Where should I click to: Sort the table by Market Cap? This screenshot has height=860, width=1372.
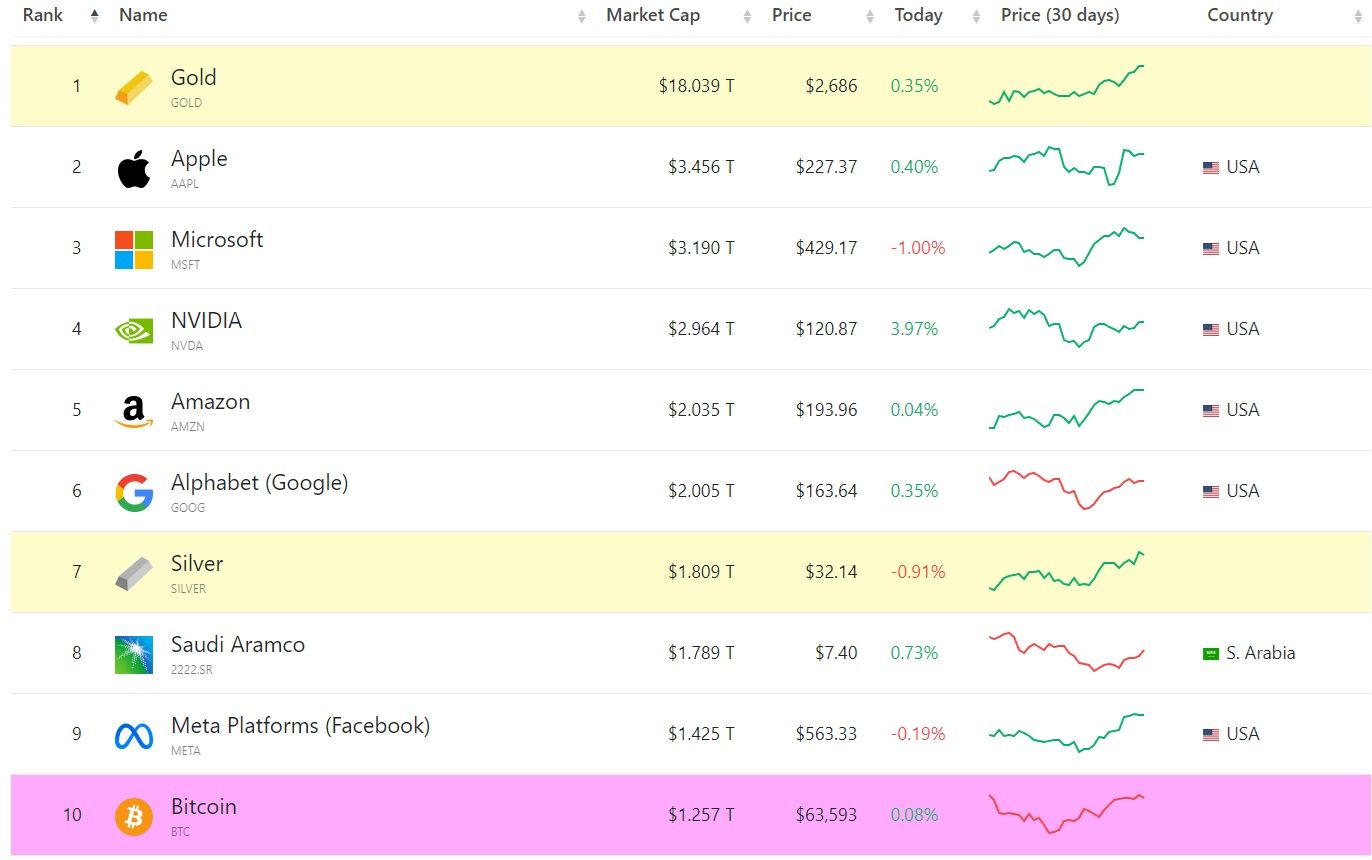(653, 15)
